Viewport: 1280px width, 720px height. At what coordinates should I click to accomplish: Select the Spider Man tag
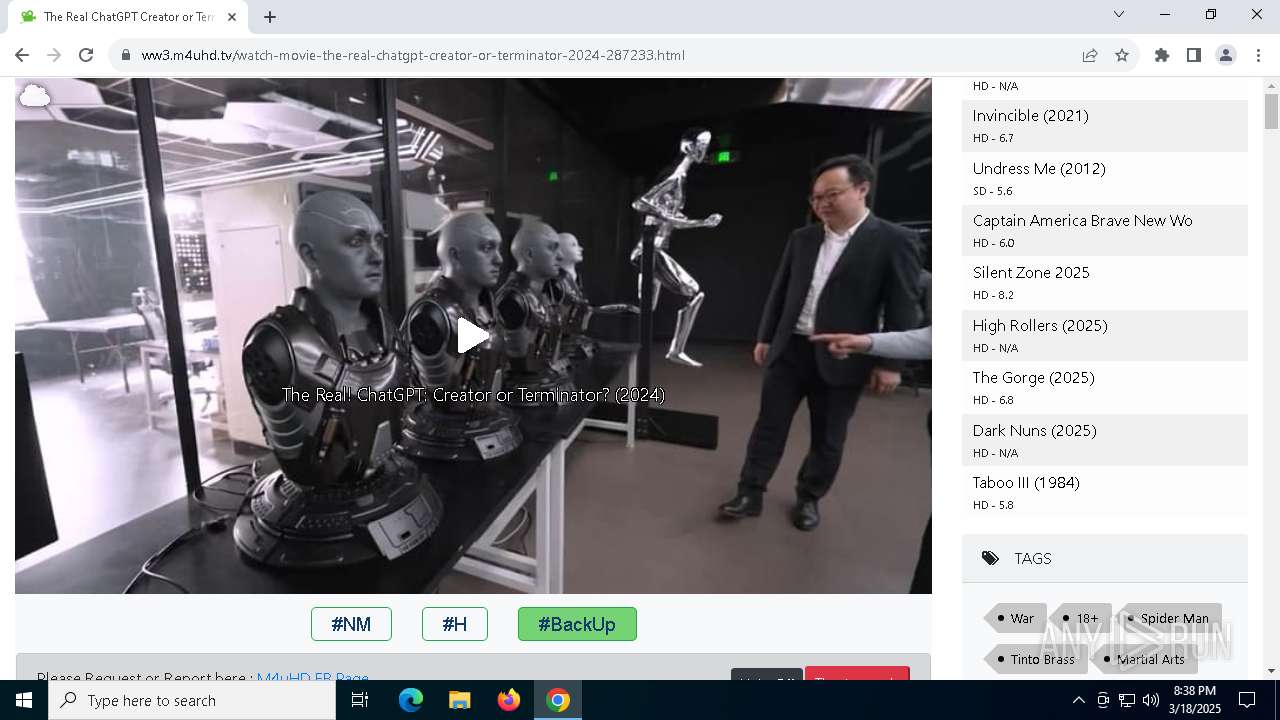coord(1169,618)
